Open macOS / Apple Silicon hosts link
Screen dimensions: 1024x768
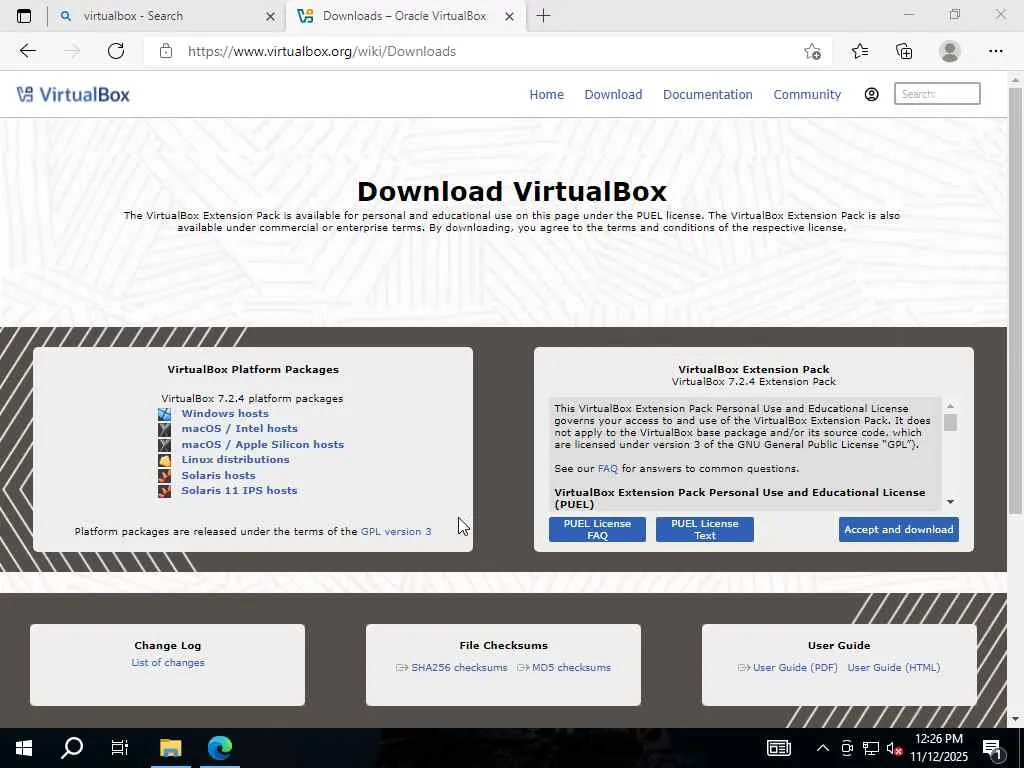(263, 444)
